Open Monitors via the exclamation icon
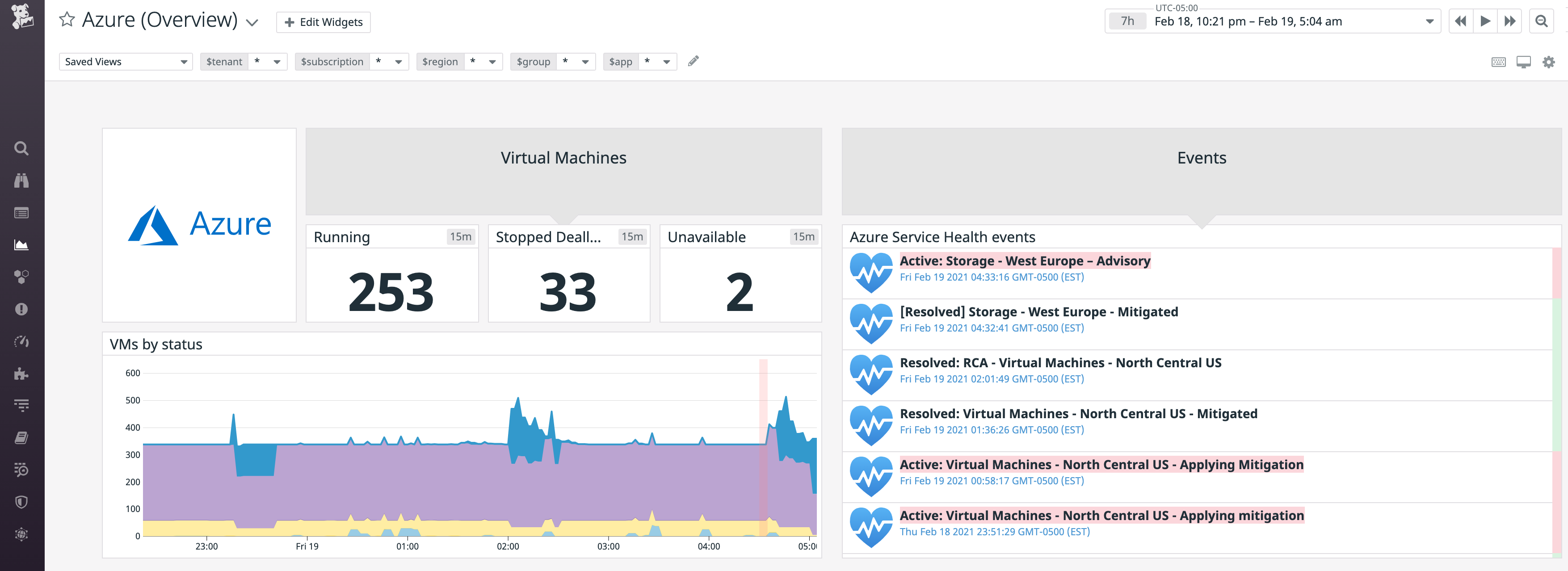Image resolution: width=1568 pixels, height=571 pixels. click(x=22, y=309)
